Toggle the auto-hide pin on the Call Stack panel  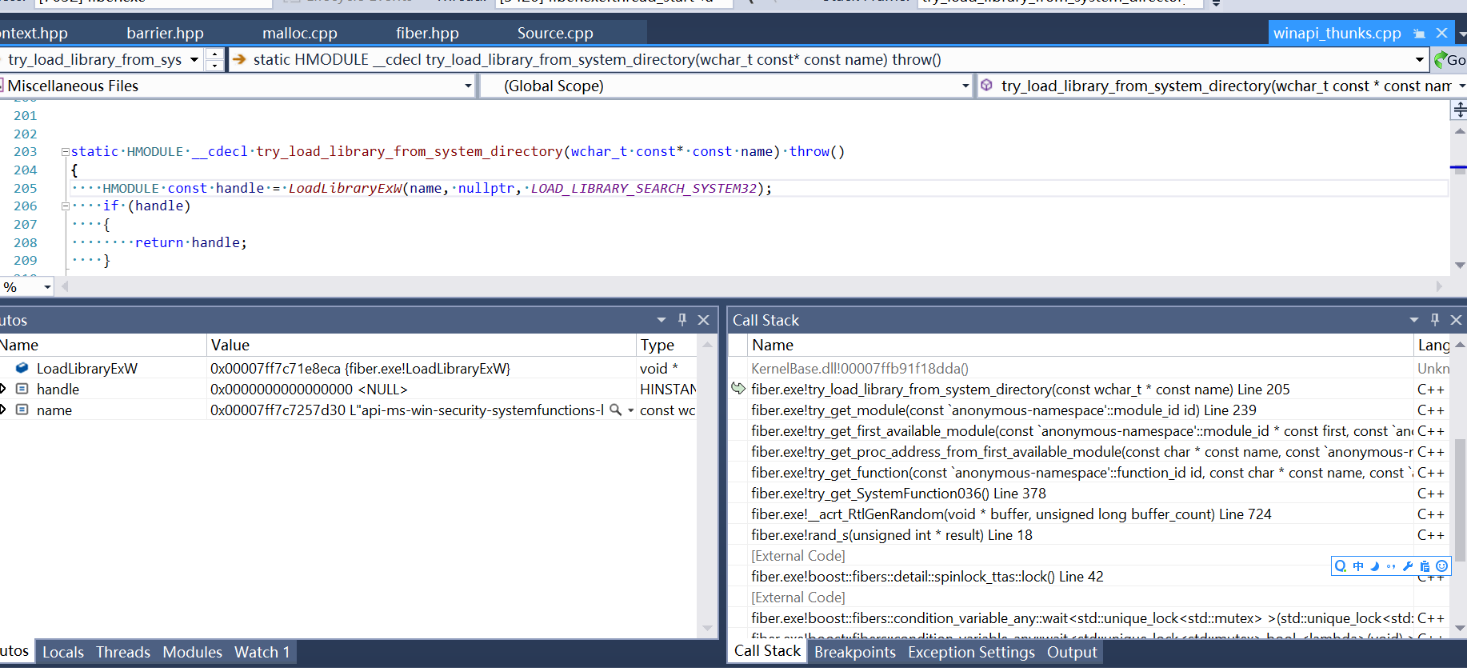[x=1434, y=319]
